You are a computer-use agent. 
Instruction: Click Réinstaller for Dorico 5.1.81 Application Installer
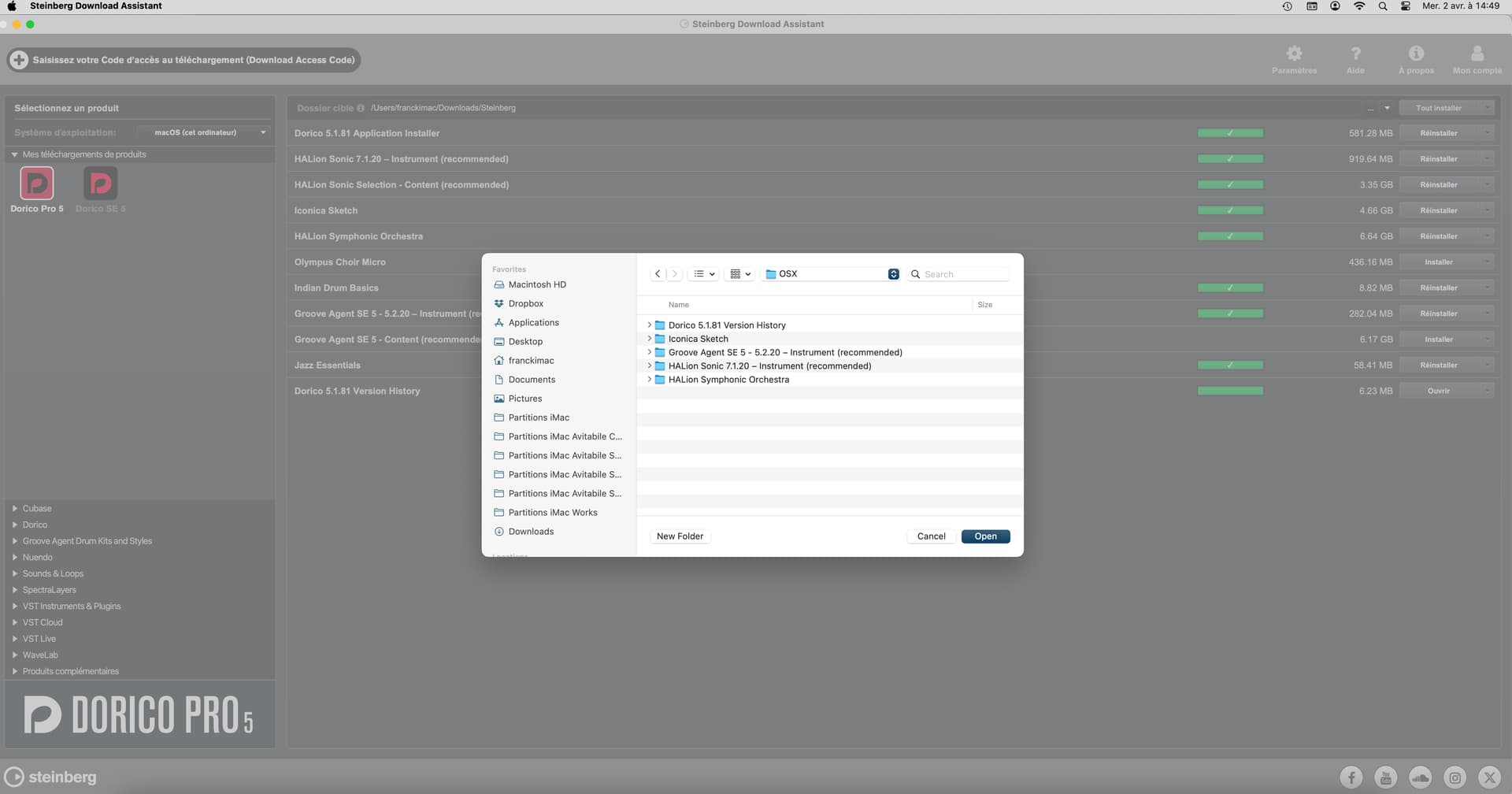click(x=1438, y=133)
